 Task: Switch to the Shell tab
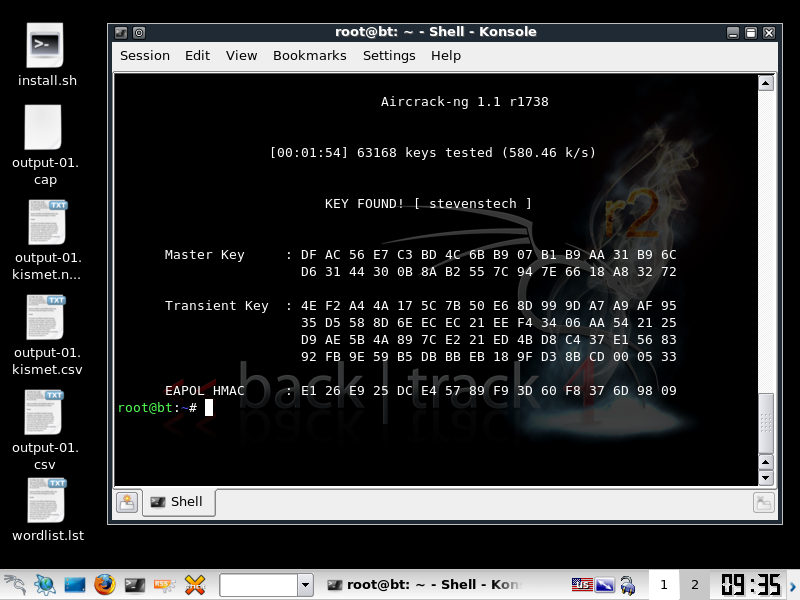tap(178, 502)
